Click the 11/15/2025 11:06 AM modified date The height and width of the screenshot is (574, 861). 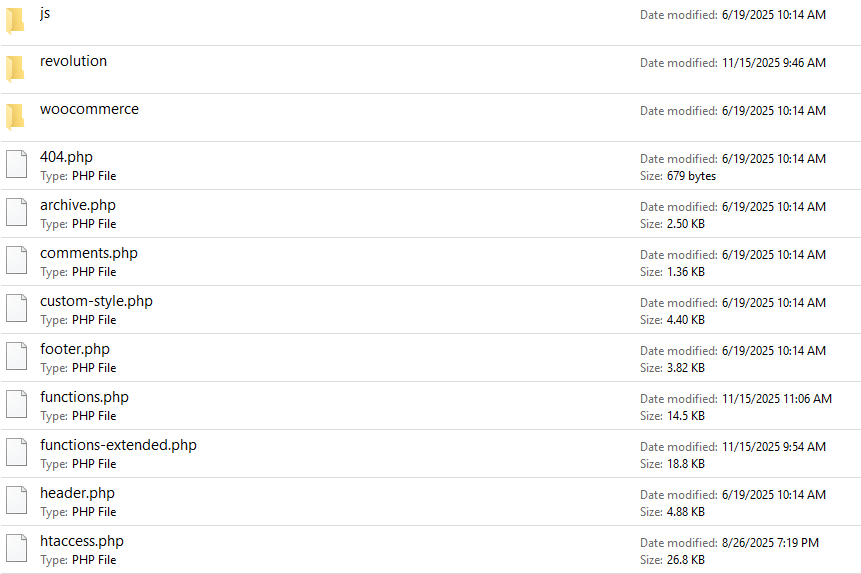point(776,399)
